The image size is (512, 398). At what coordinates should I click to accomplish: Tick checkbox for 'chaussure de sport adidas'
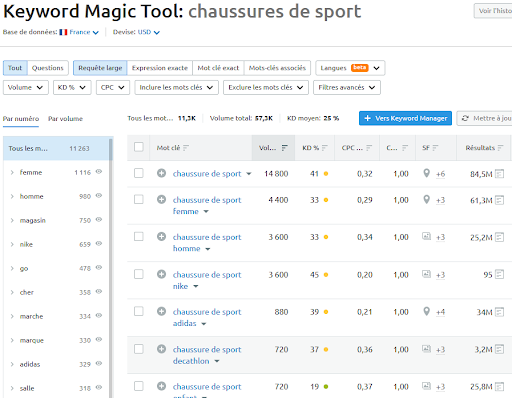139,311
